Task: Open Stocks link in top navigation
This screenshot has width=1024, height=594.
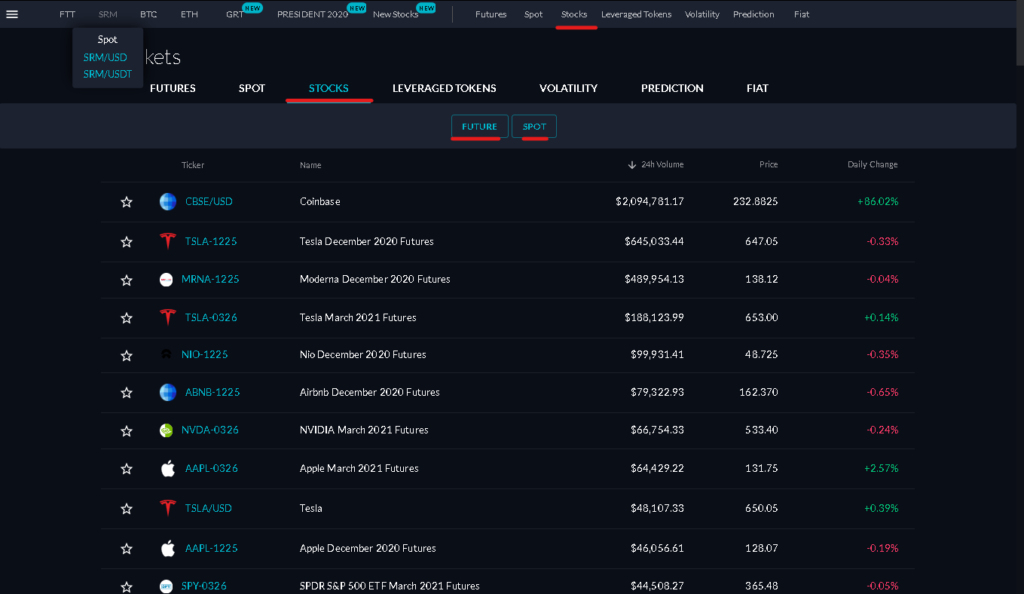Action: point(574,14)
